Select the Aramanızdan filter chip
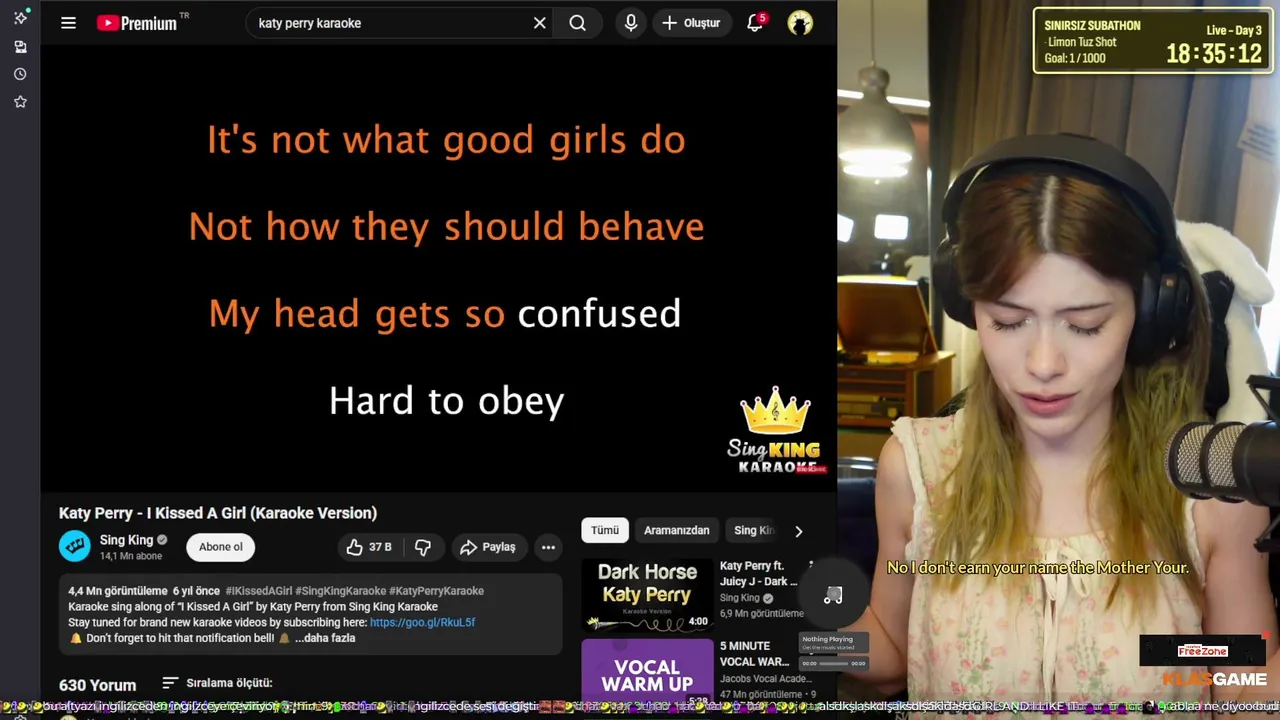1280x720 pixels. click(x=676, y=530)
